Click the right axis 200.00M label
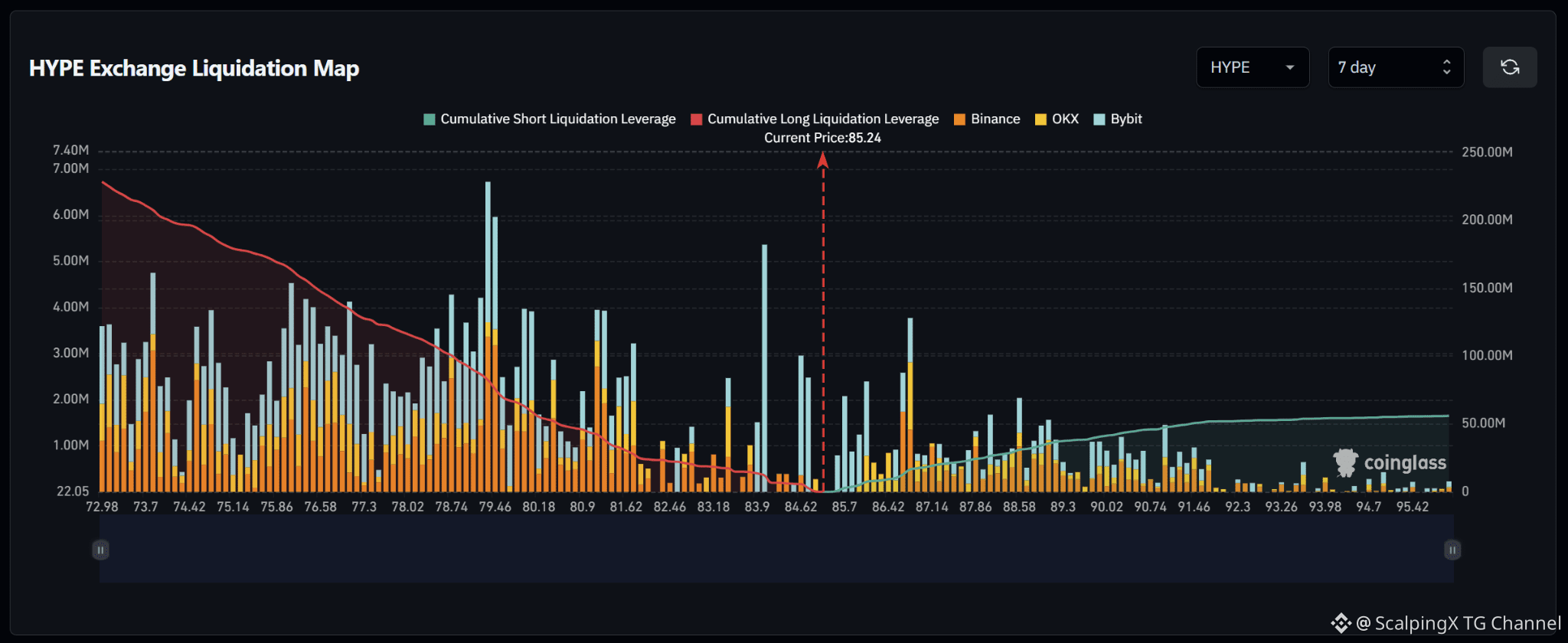1568x643 pixels. (x=1487, y=220)
